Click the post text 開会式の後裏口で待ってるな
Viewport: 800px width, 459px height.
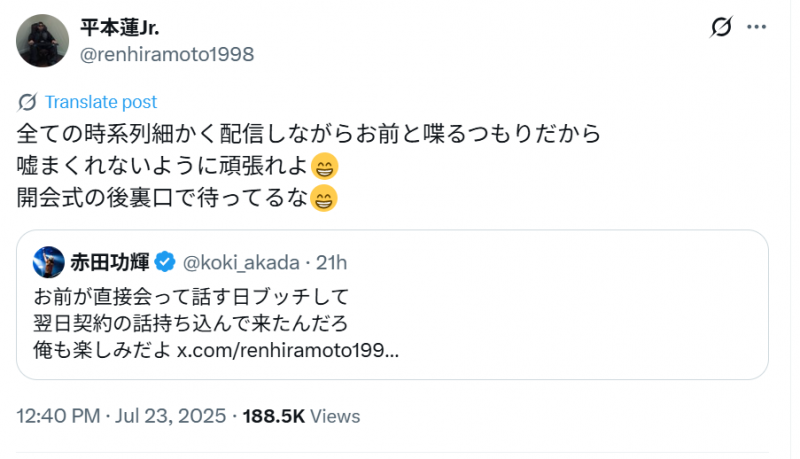click(x=164, y=198)
